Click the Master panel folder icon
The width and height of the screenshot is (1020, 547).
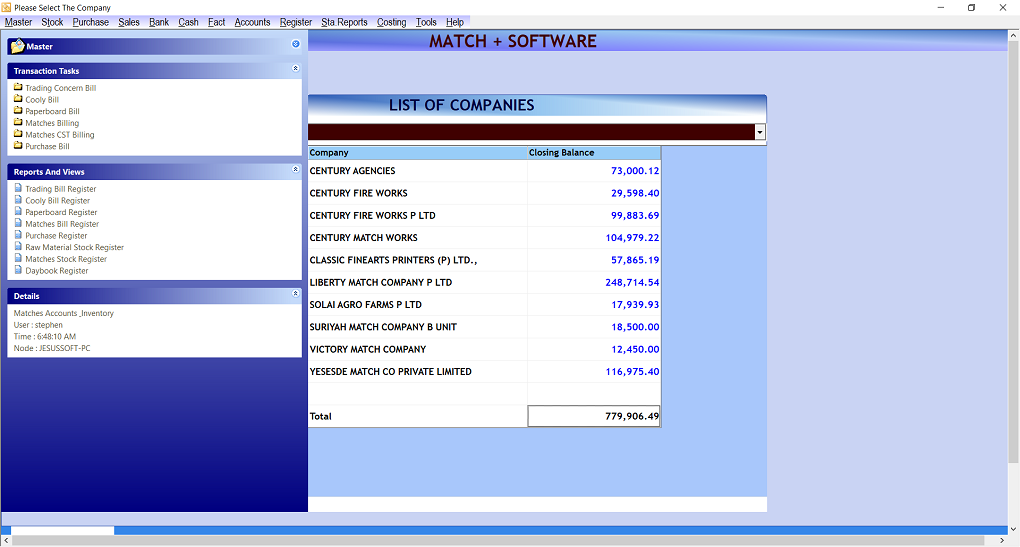17,46
